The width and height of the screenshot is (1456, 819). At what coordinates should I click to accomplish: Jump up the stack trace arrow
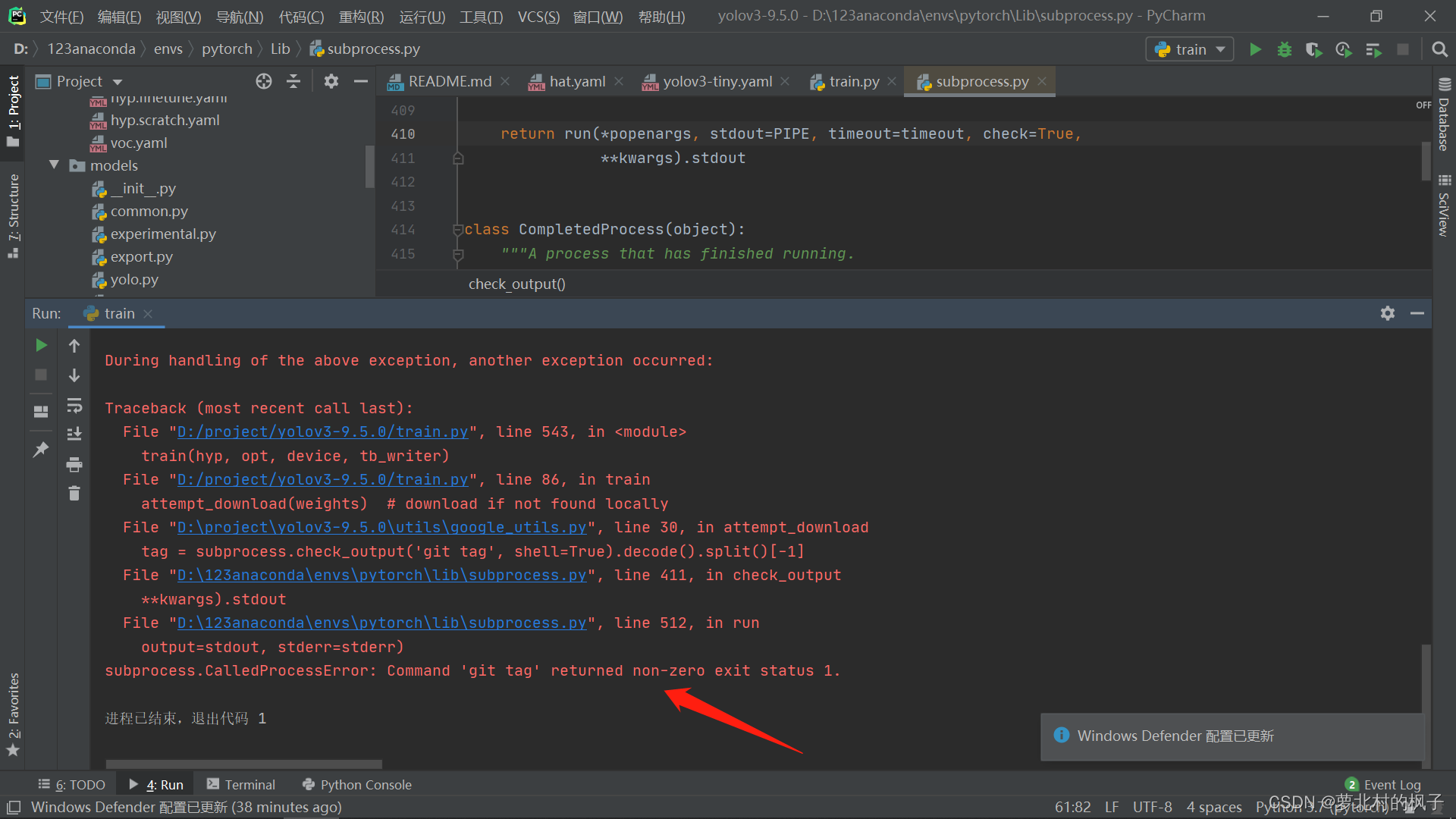(74, 346)
